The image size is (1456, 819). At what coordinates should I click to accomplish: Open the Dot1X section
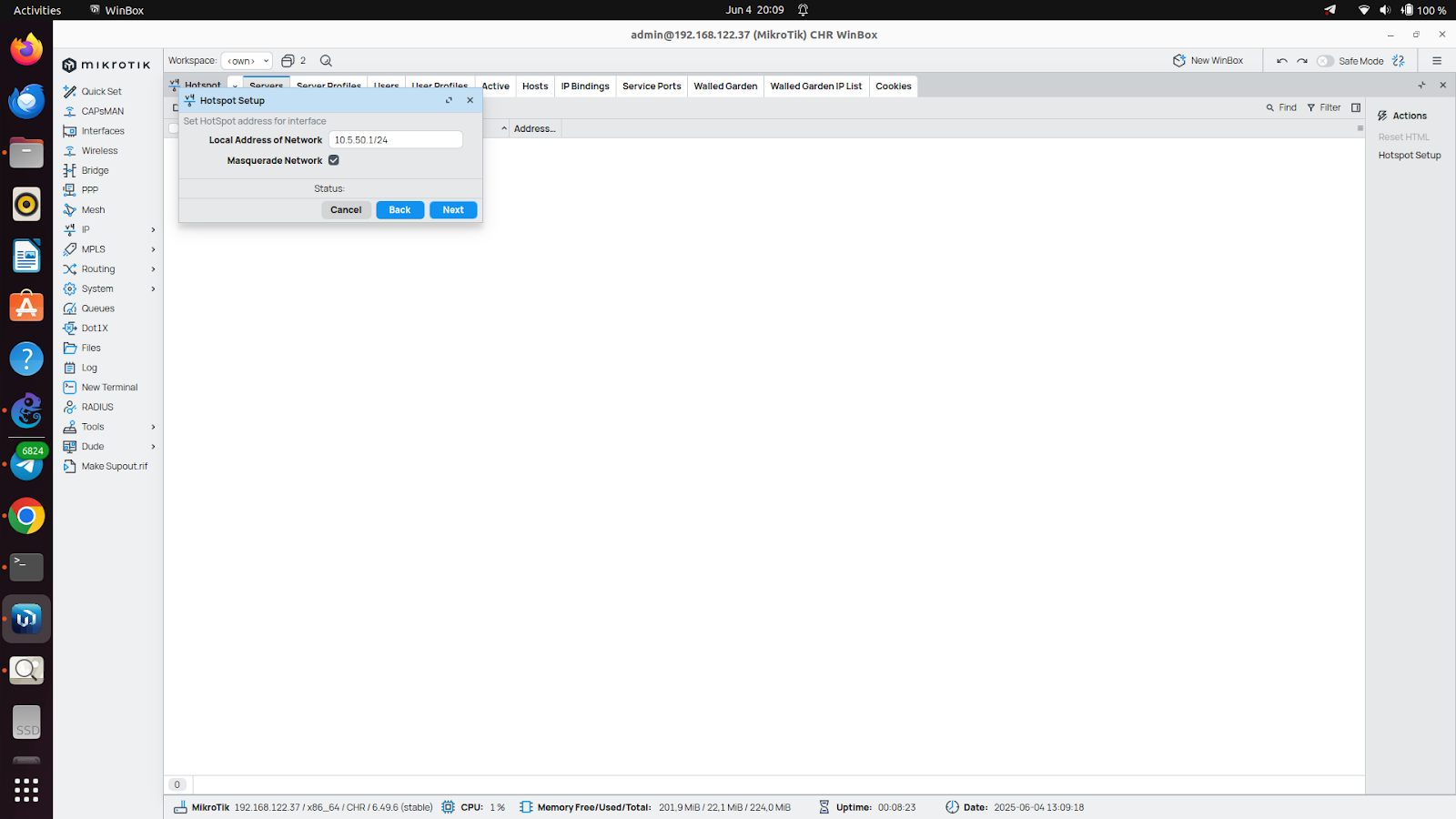click(x=95, y=329)
